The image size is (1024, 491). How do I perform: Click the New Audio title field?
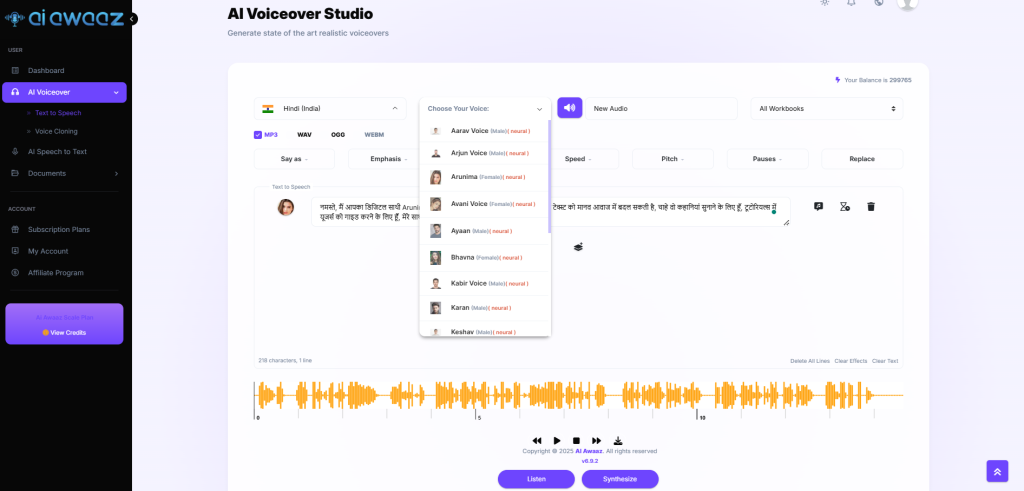click(661, 108)
